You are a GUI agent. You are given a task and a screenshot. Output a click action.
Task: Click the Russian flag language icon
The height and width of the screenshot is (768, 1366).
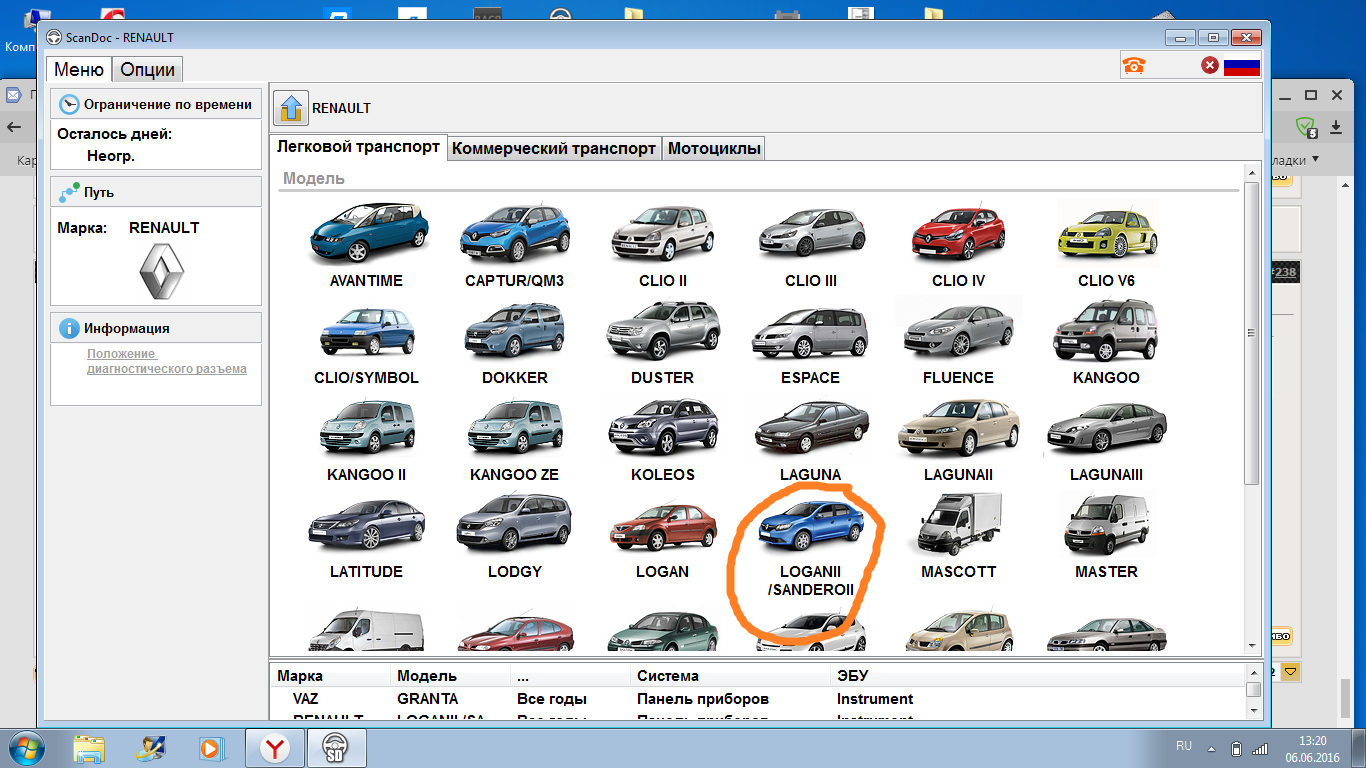point(1242,66)
